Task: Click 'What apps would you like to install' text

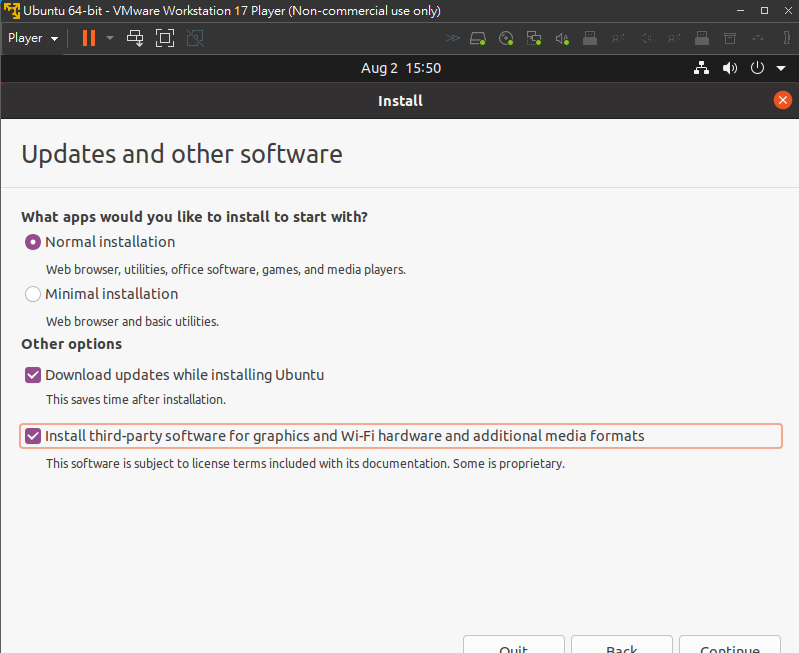Action: [x=194, y=217]
